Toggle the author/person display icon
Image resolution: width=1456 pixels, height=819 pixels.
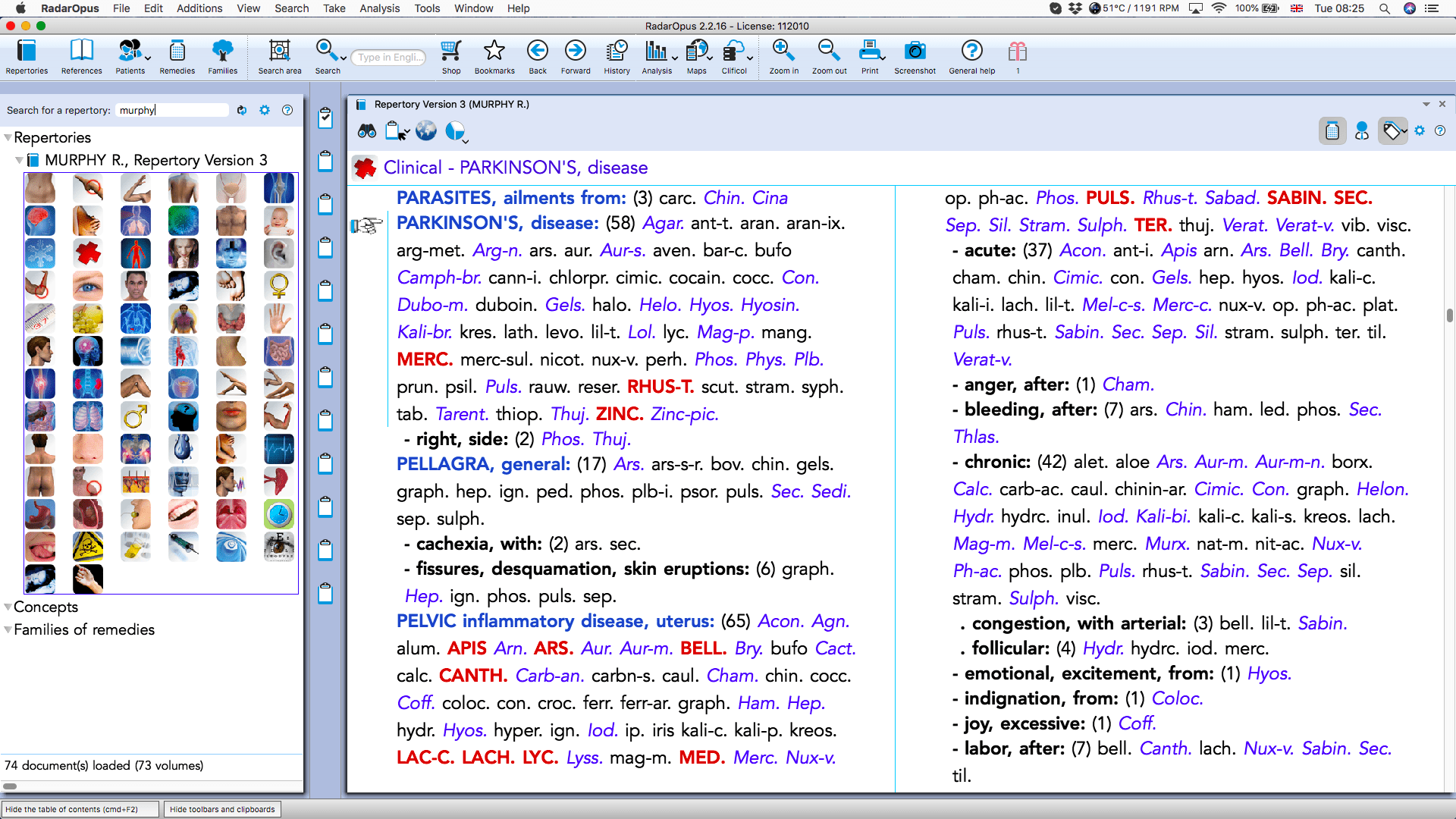tap(1362, 131)
